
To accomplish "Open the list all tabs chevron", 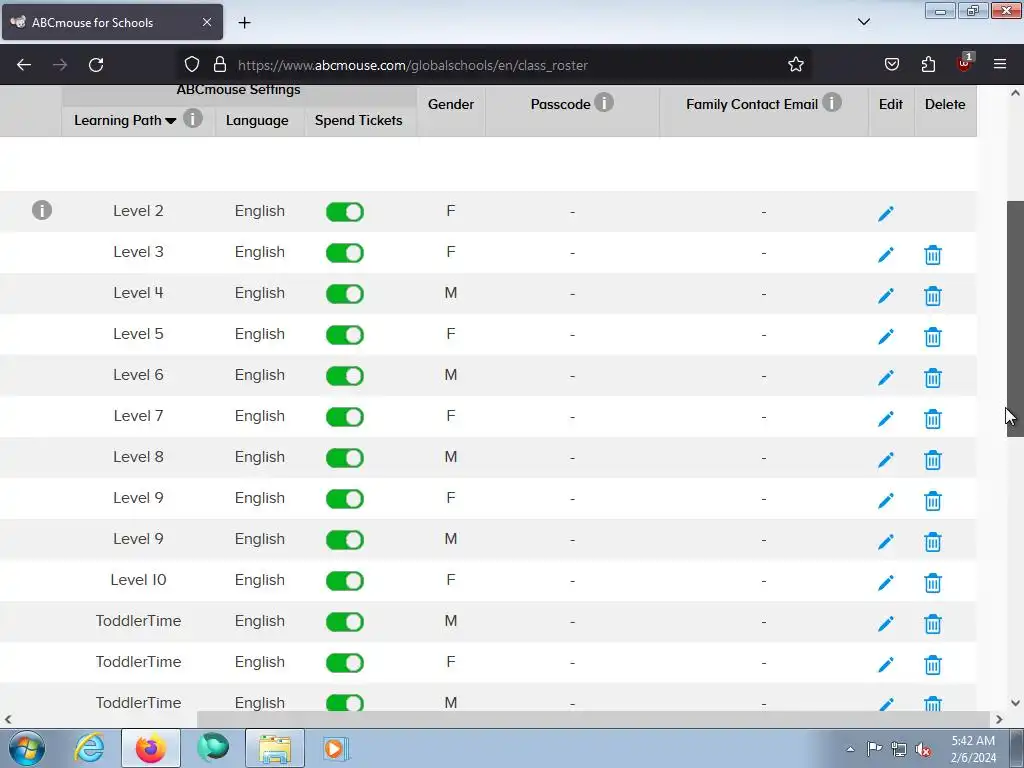I will pos(863,22).
